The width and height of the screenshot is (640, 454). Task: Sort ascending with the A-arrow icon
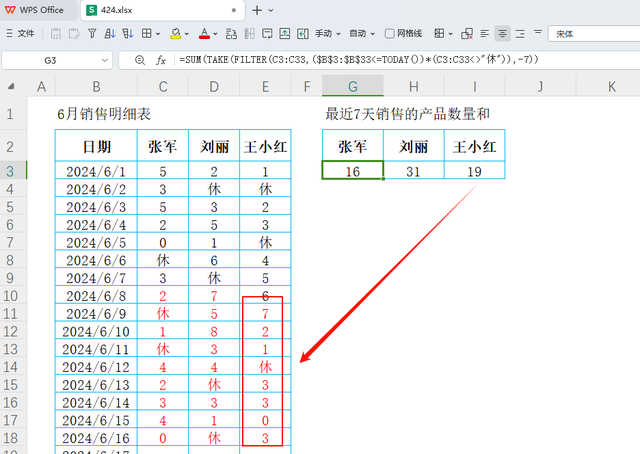(110, 33)
